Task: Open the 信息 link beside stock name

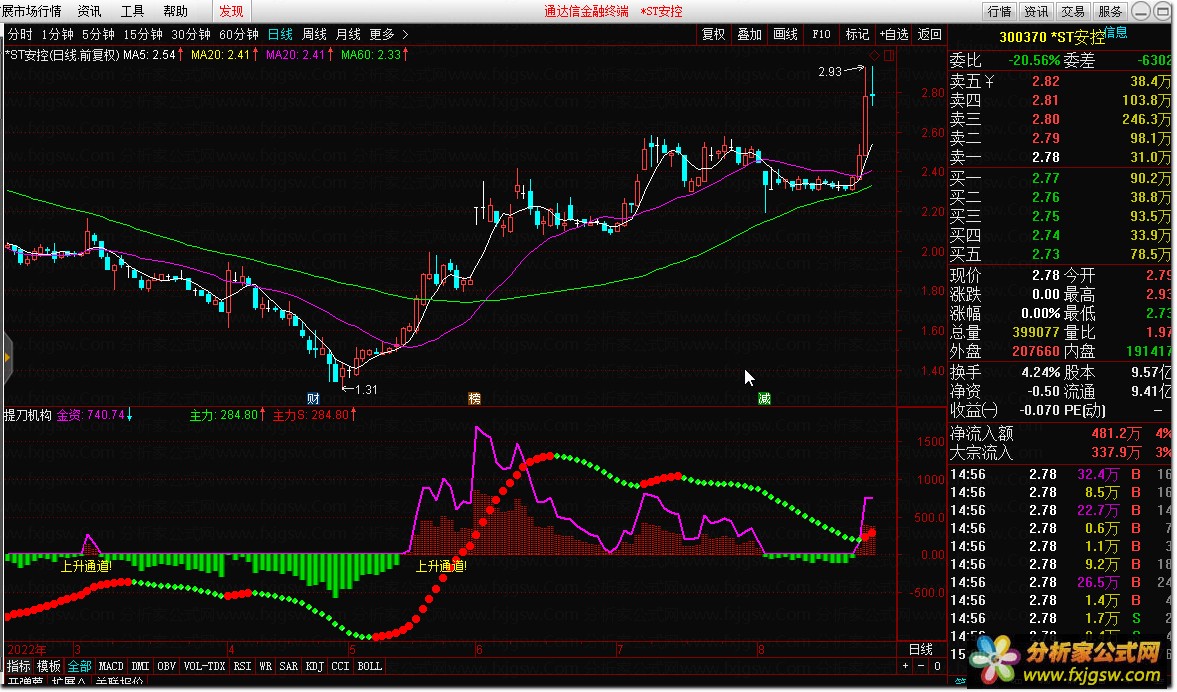Action: click(x=1116, y=32)
